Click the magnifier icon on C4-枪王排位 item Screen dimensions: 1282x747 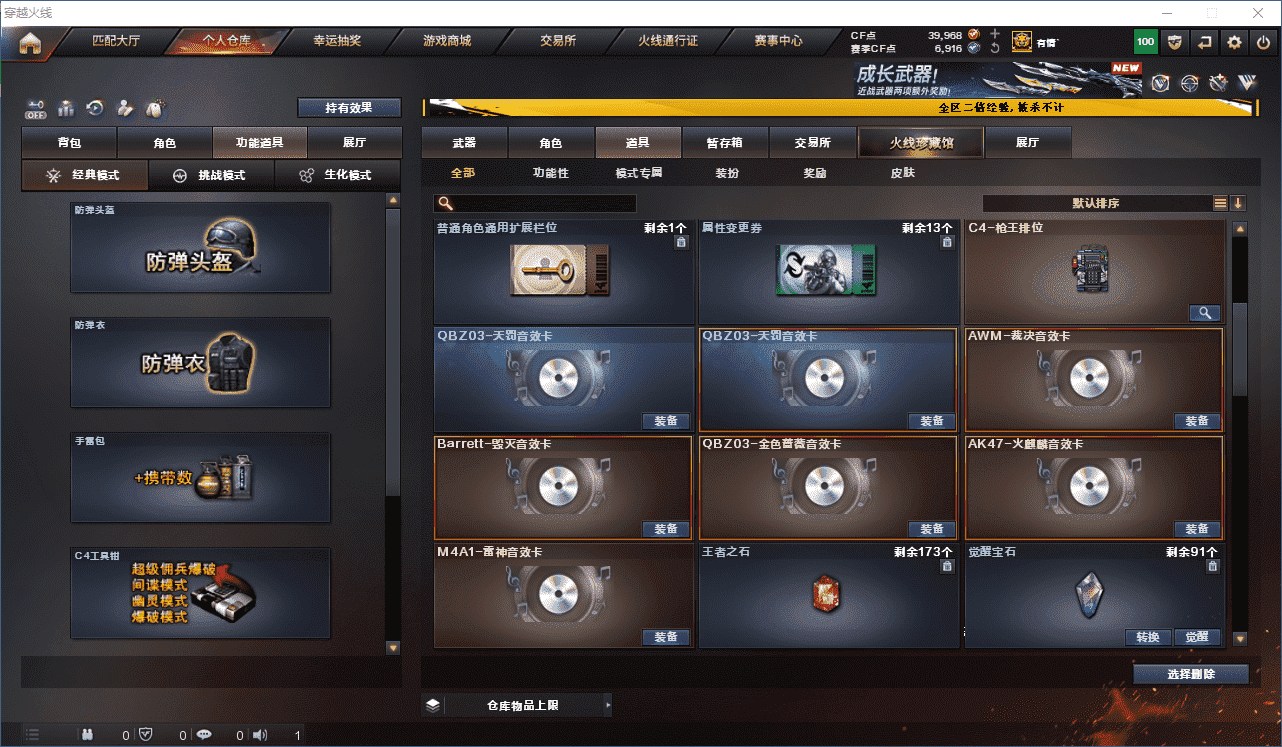1204,313
